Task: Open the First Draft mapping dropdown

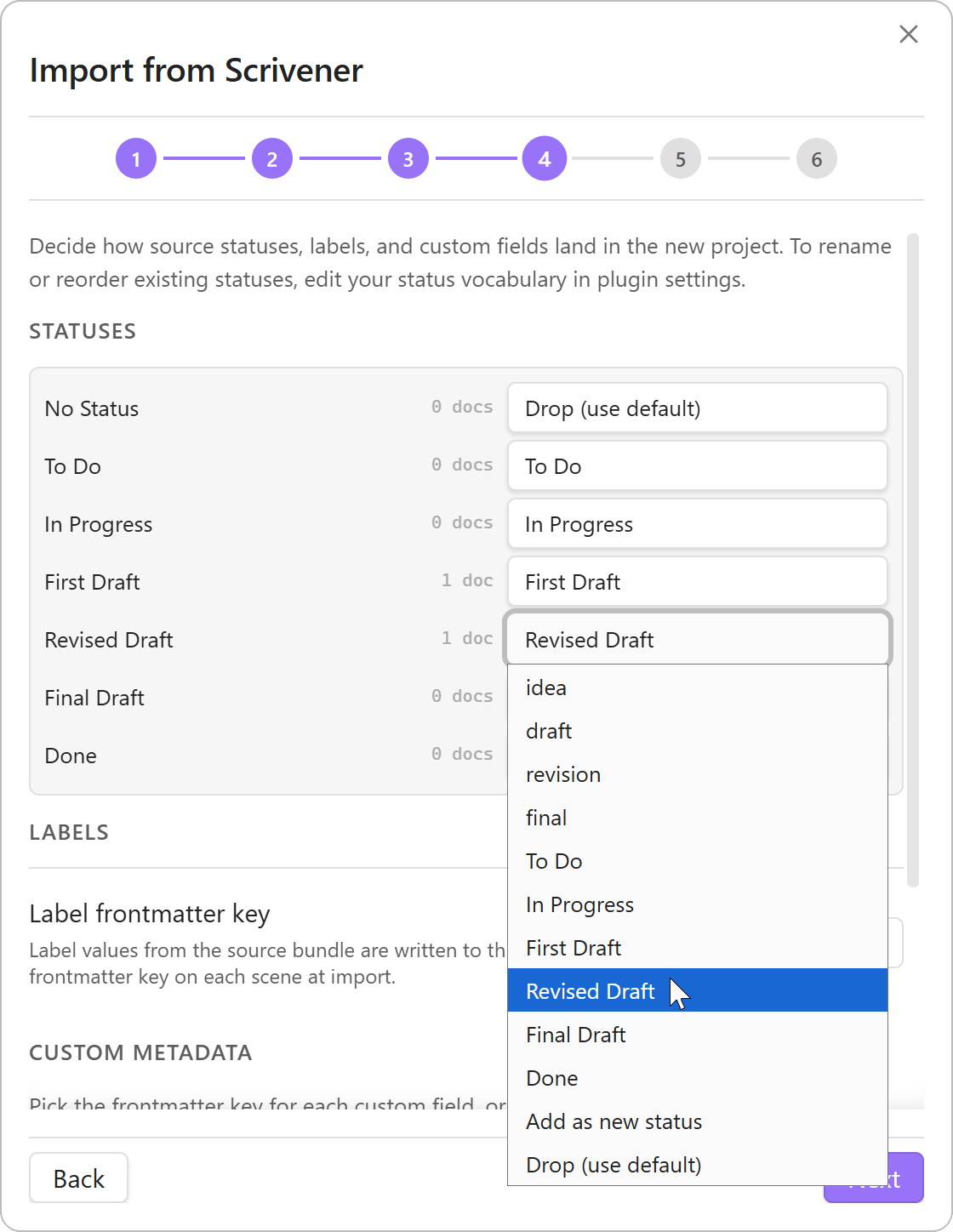Action: [x=698, y=582]
